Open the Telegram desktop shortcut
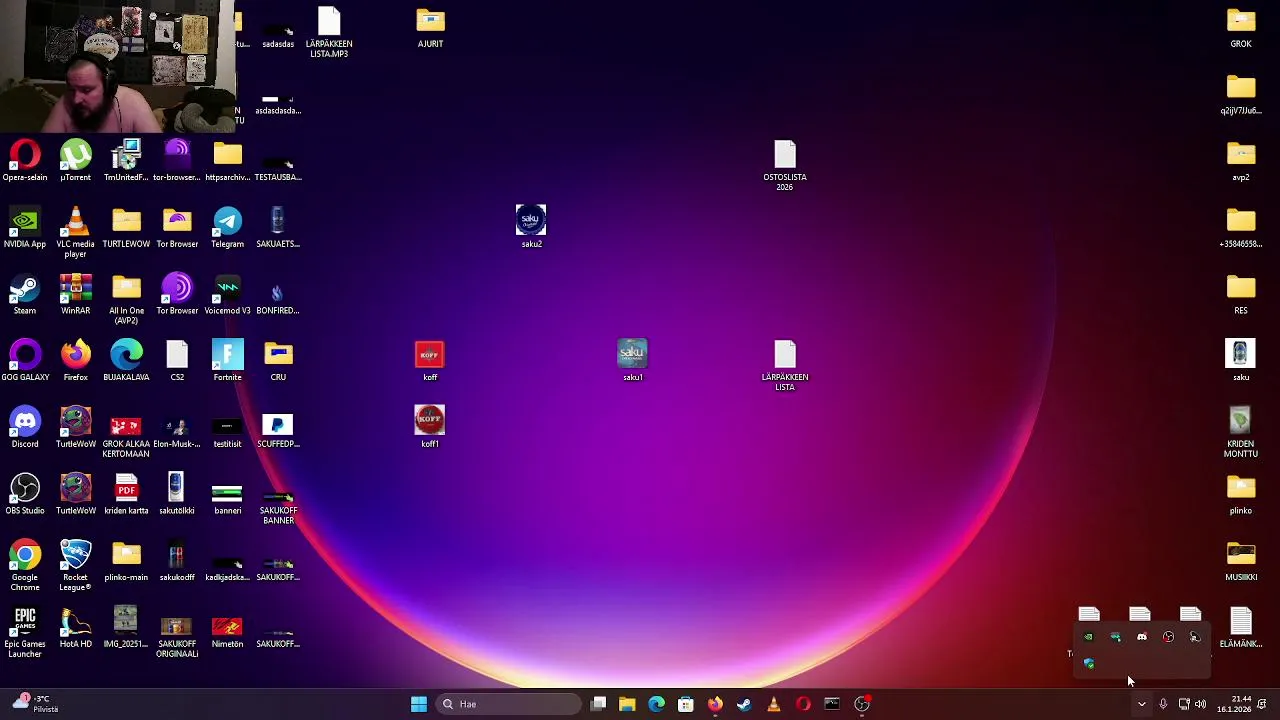The width and height of the screenshot is (1280, 720). pyautogui.click(x=227, y=228)
